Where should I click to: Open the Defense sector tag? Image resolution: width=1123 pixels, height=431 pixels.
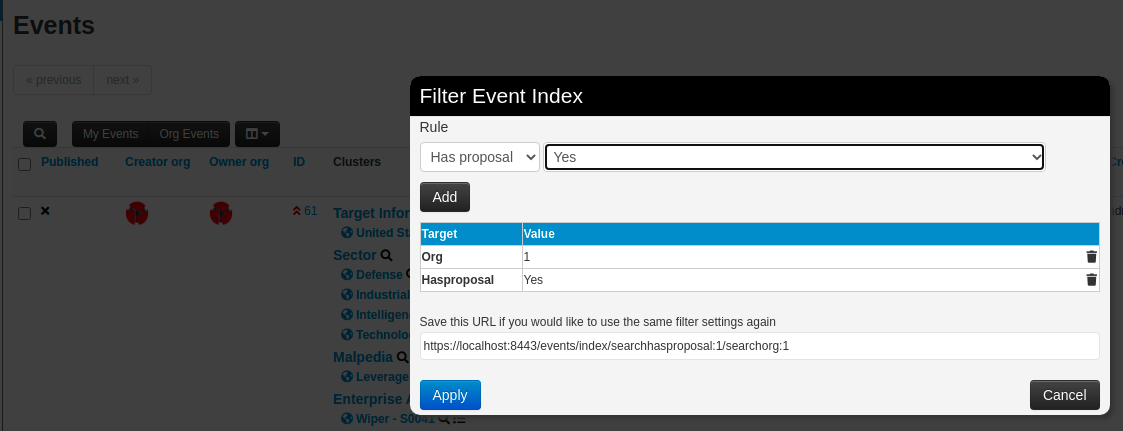379,274
